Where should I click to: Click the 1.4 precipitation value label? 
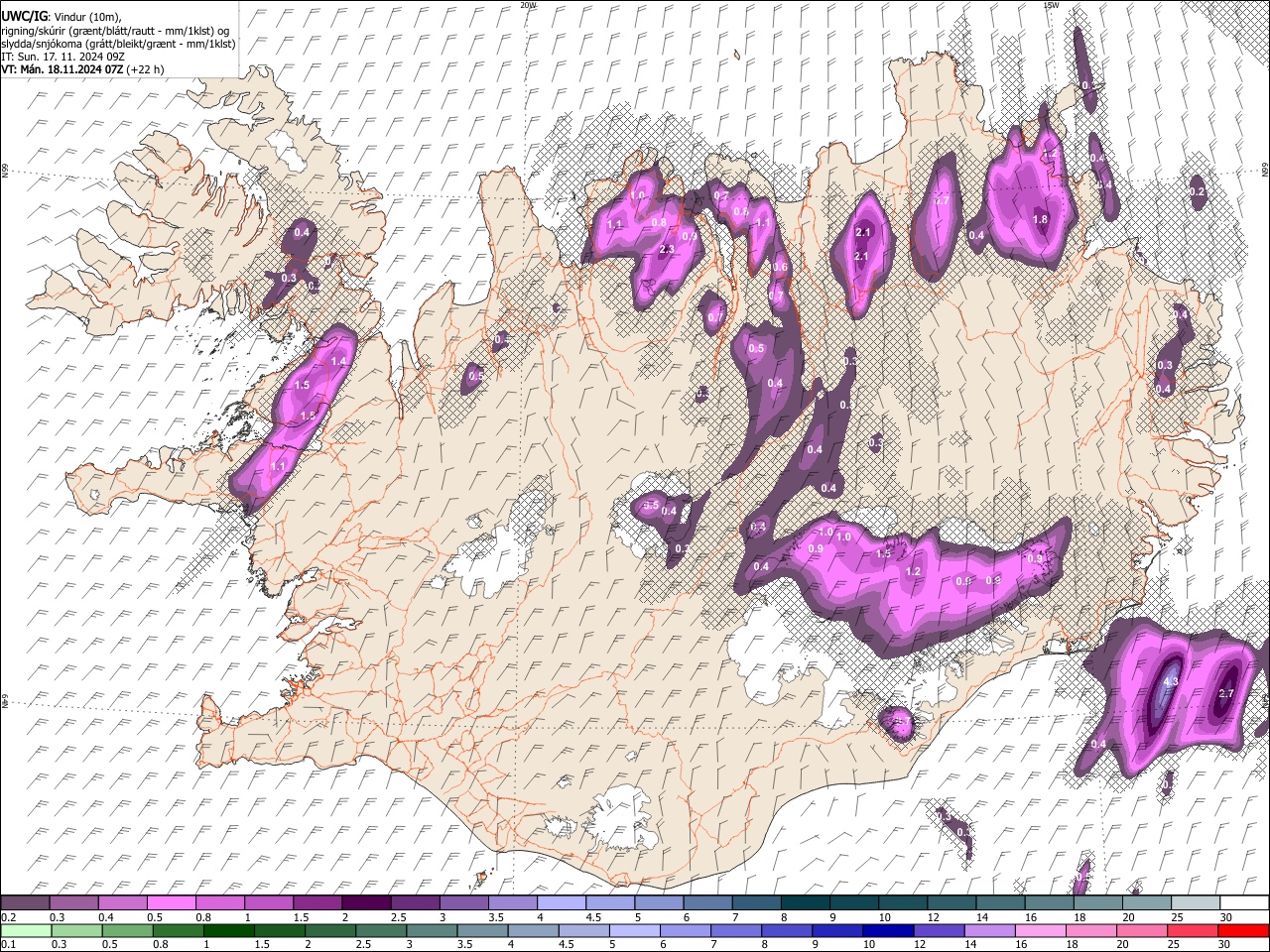tap(338, 362)
